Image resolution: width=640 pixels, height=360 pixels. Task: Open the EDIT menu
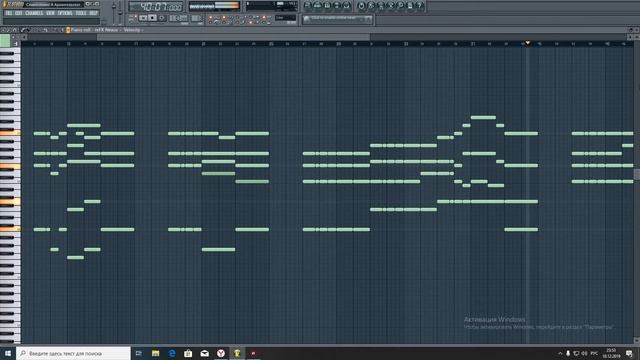point(18,13)
